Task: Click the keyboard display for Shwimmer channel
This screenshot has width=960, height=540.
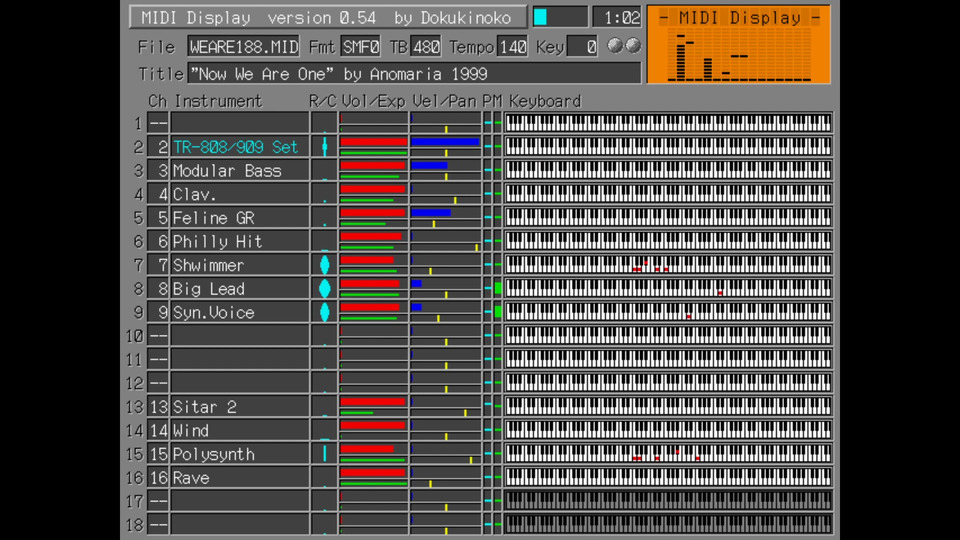Action: [668, 264]
